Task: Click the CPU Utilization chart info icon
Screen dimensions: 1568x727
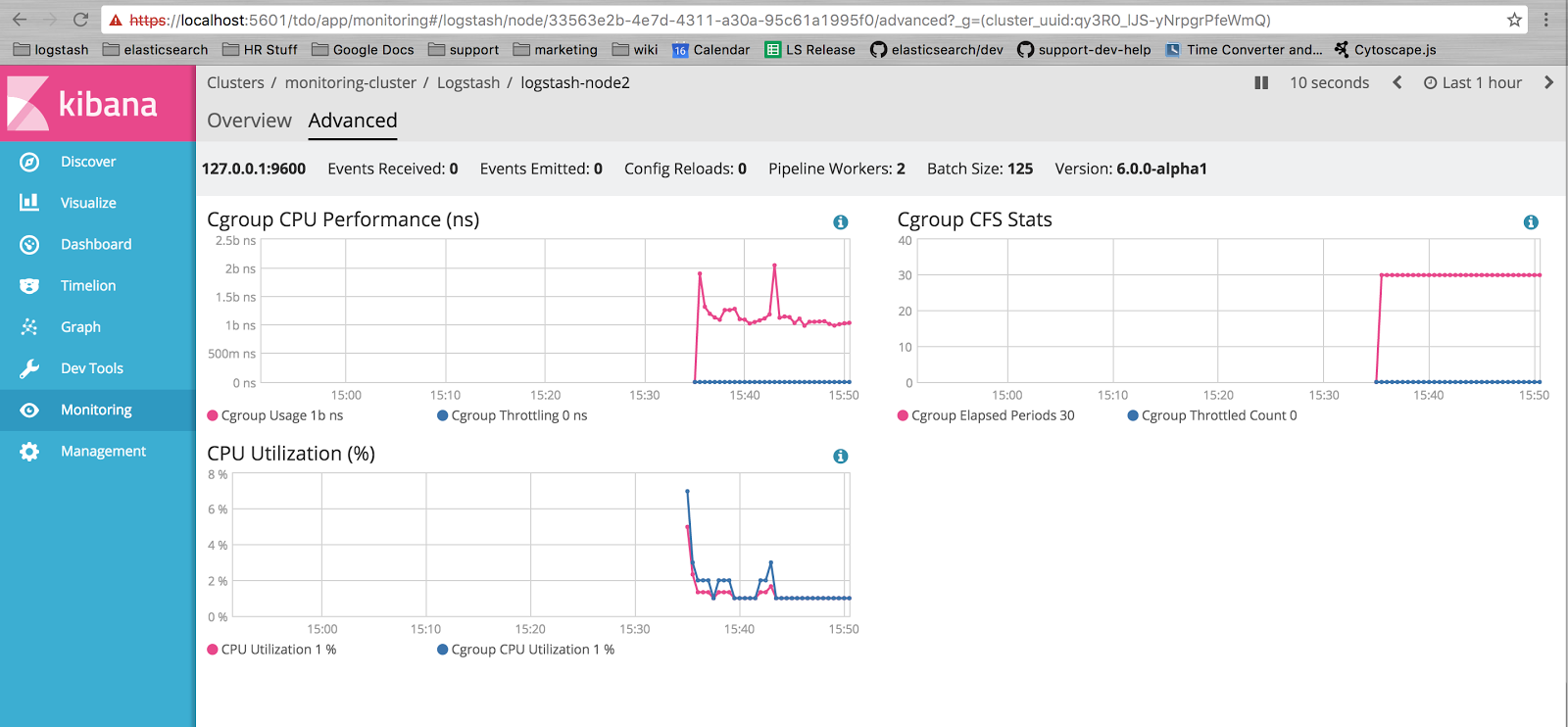Action: (x=840, y=457)
